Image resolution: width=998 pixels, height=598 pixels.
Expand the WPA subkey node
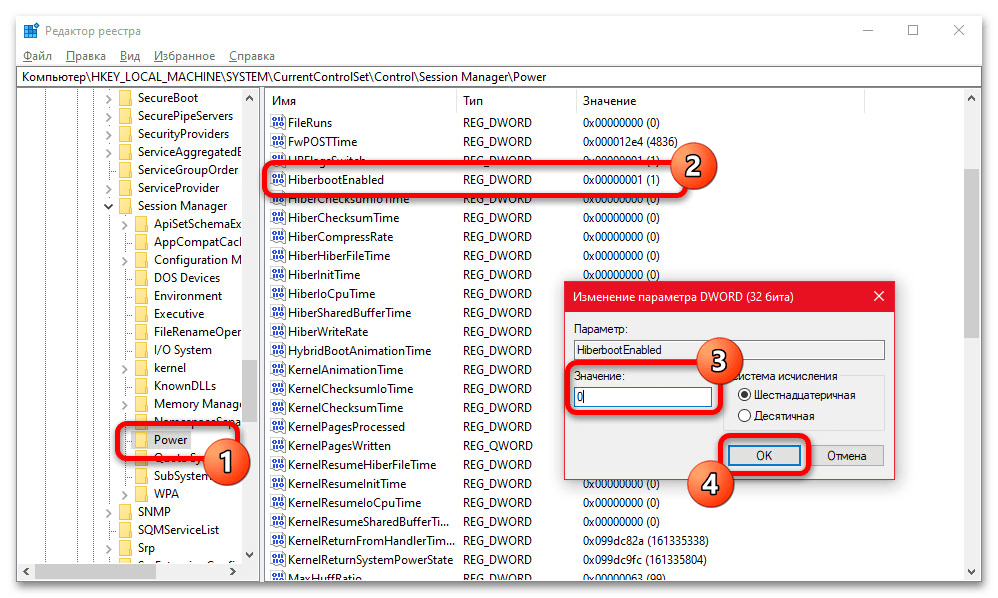[x=124, y=494]
